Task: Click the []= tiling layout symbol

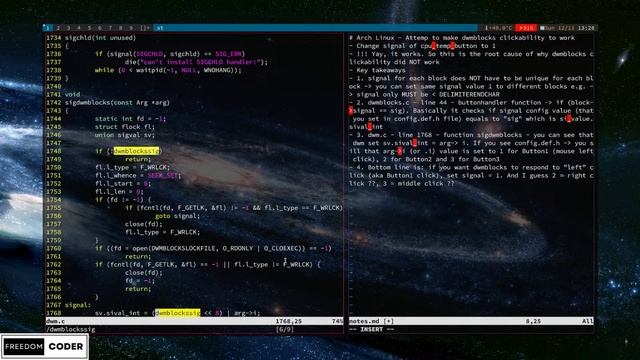Action: pyautogui.click(x=145, y=28)
